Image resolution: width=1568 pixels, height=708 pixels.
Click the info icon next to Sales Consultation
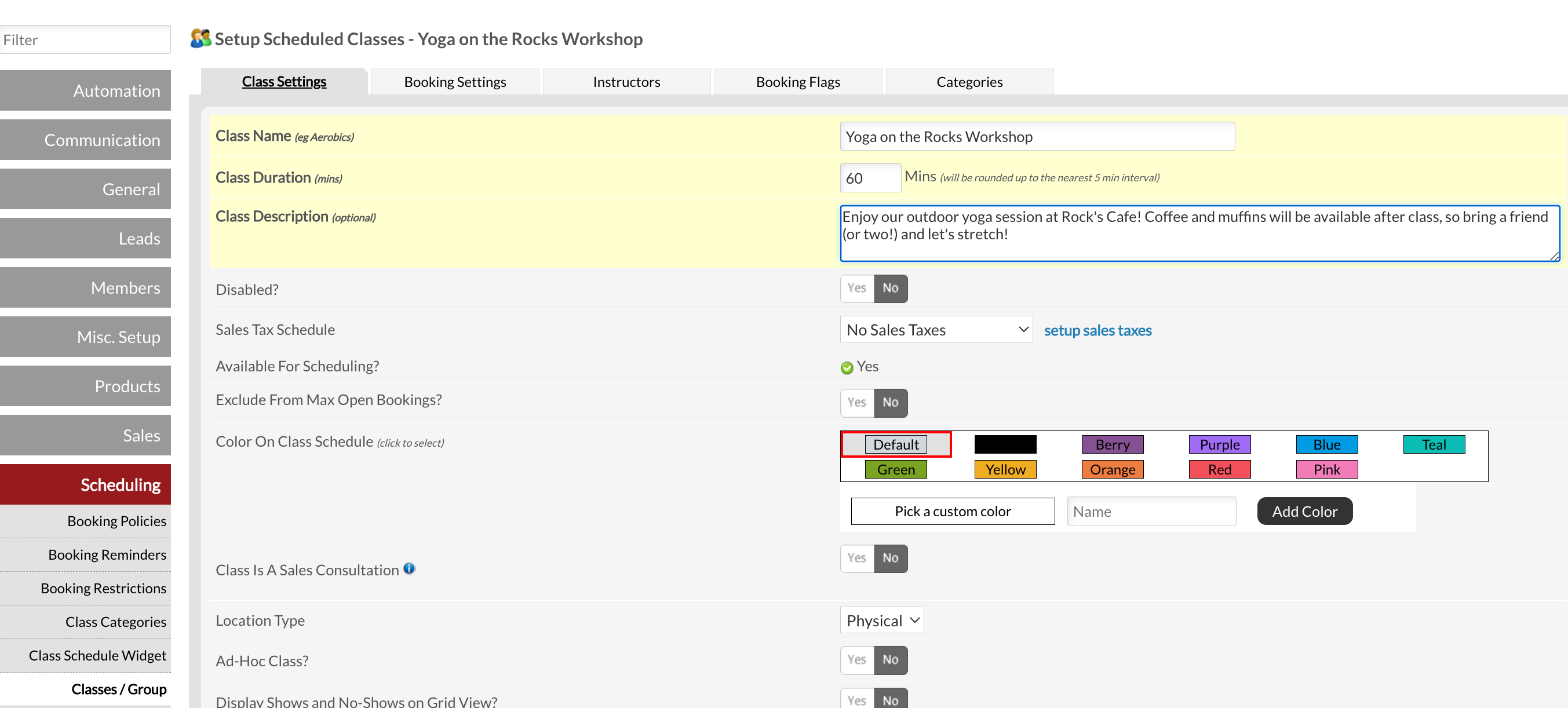(x=409, y=568)
